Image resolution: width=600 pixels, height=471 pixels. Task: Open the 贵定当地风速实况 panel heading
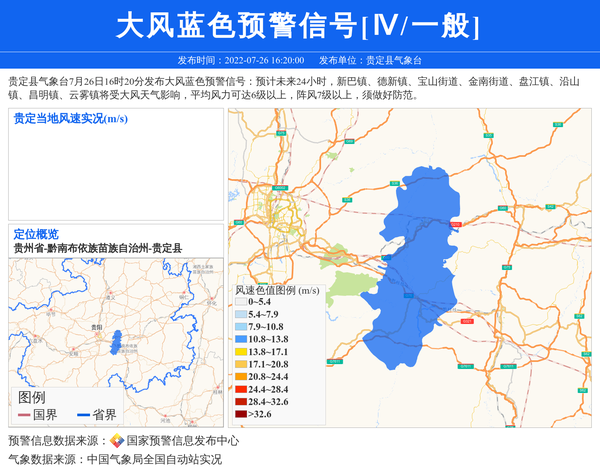(x=70, y=119)
